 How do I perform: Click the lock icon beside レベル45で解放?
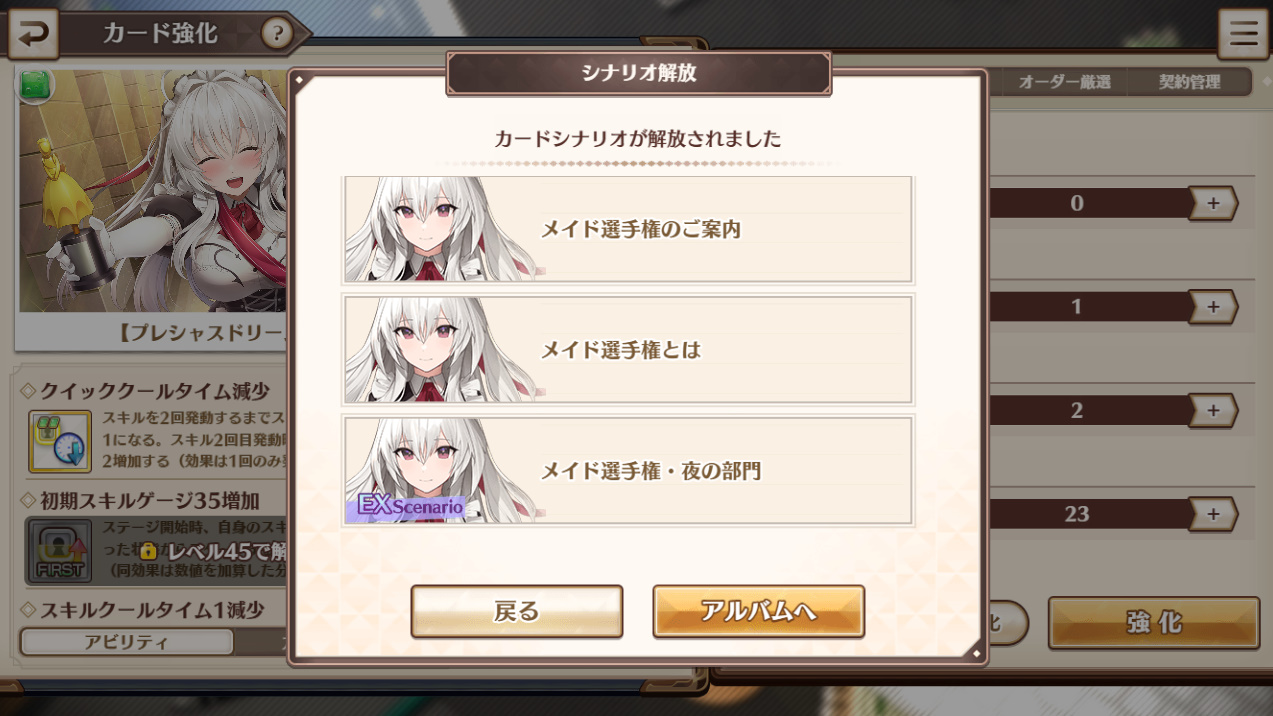pyautogui.click(x=149, y=551)
